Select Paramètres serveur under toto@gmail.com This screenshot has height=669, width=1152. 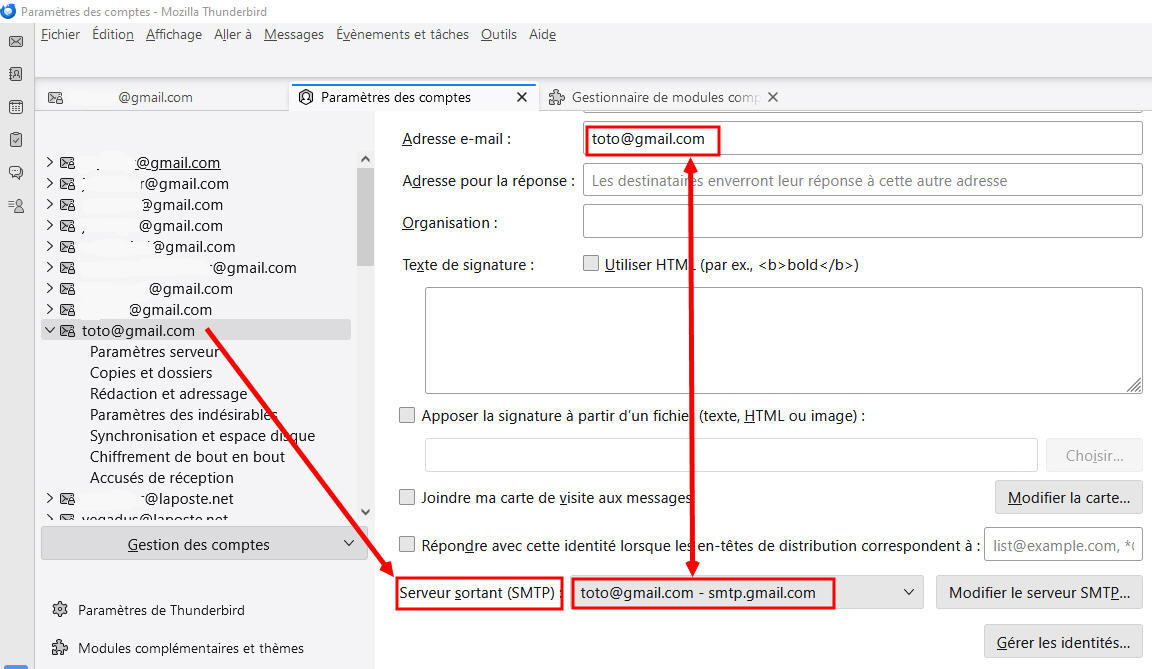(154, 352)
